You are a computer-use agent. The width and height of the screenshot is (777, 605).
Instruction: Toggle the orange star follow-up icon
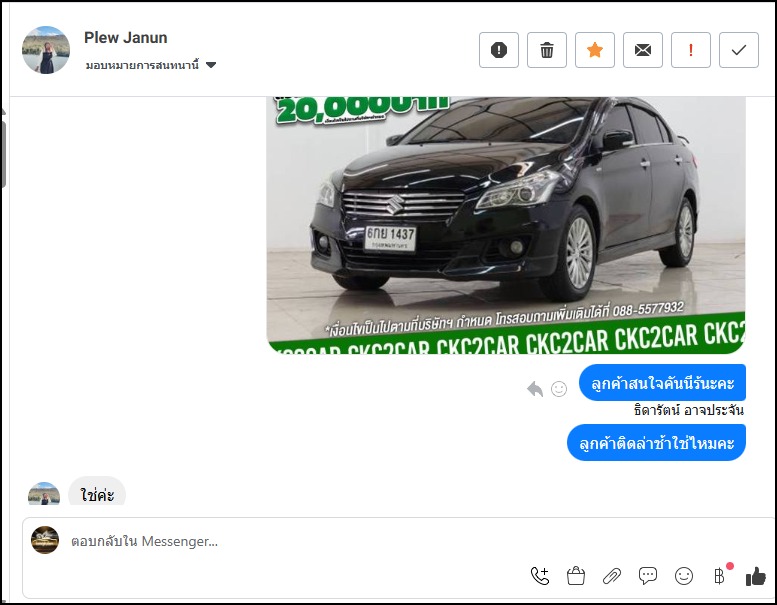[x=595, y=50]
